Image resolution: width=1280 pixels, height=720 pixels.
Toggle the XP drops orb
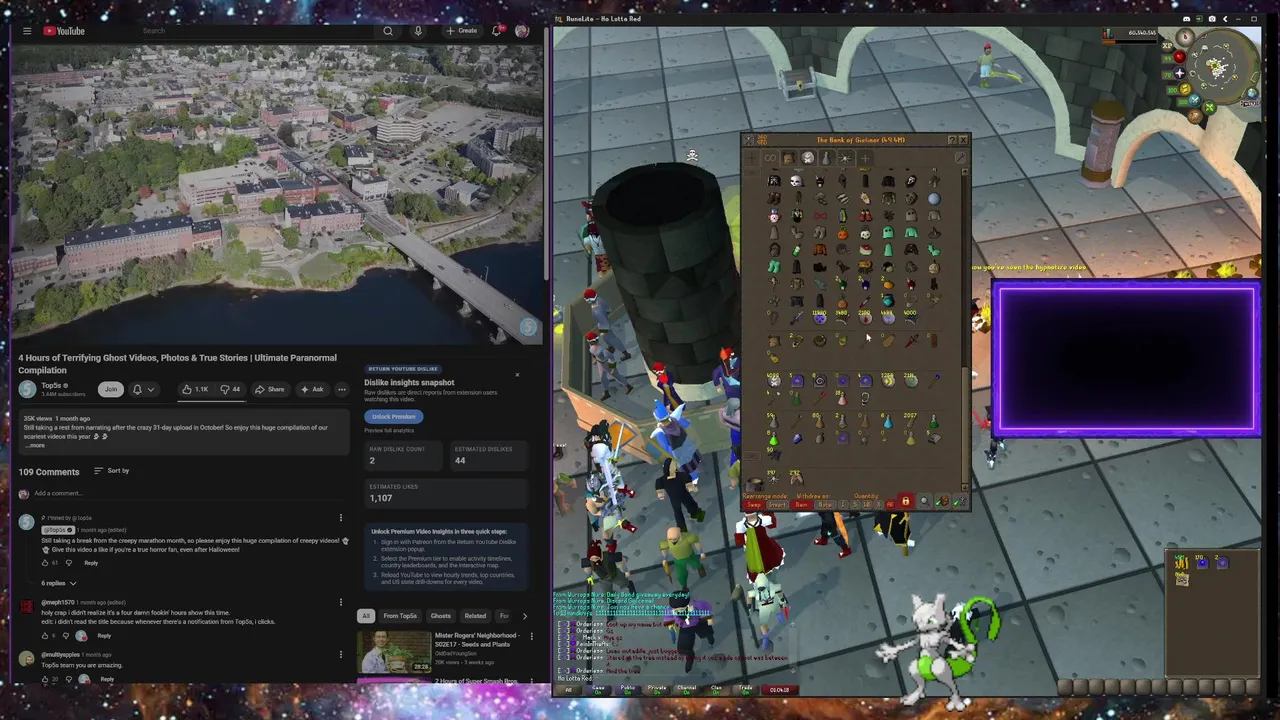(1167, 46)
